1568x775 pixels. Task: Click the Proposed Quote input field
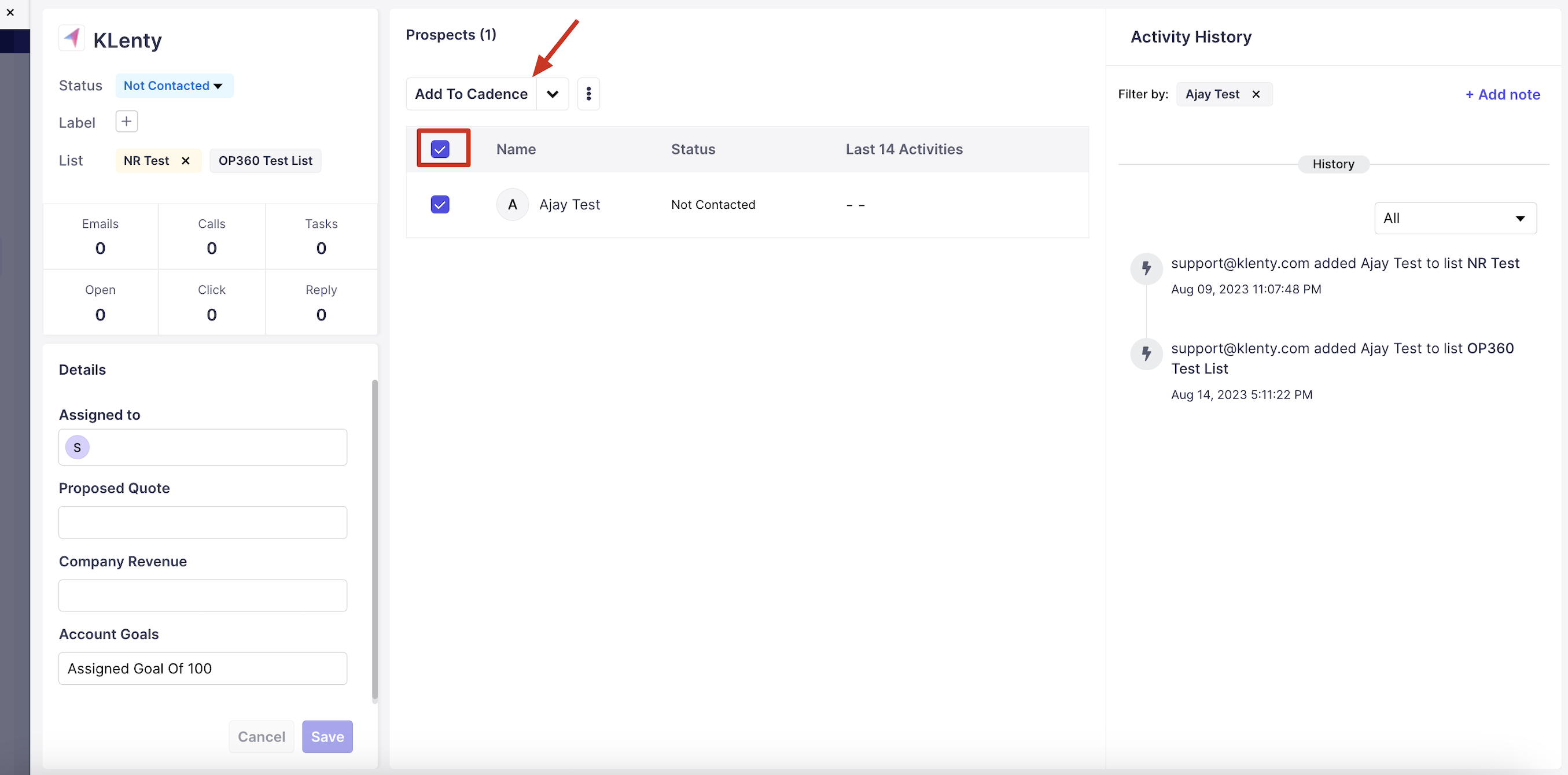click(203, 523)
